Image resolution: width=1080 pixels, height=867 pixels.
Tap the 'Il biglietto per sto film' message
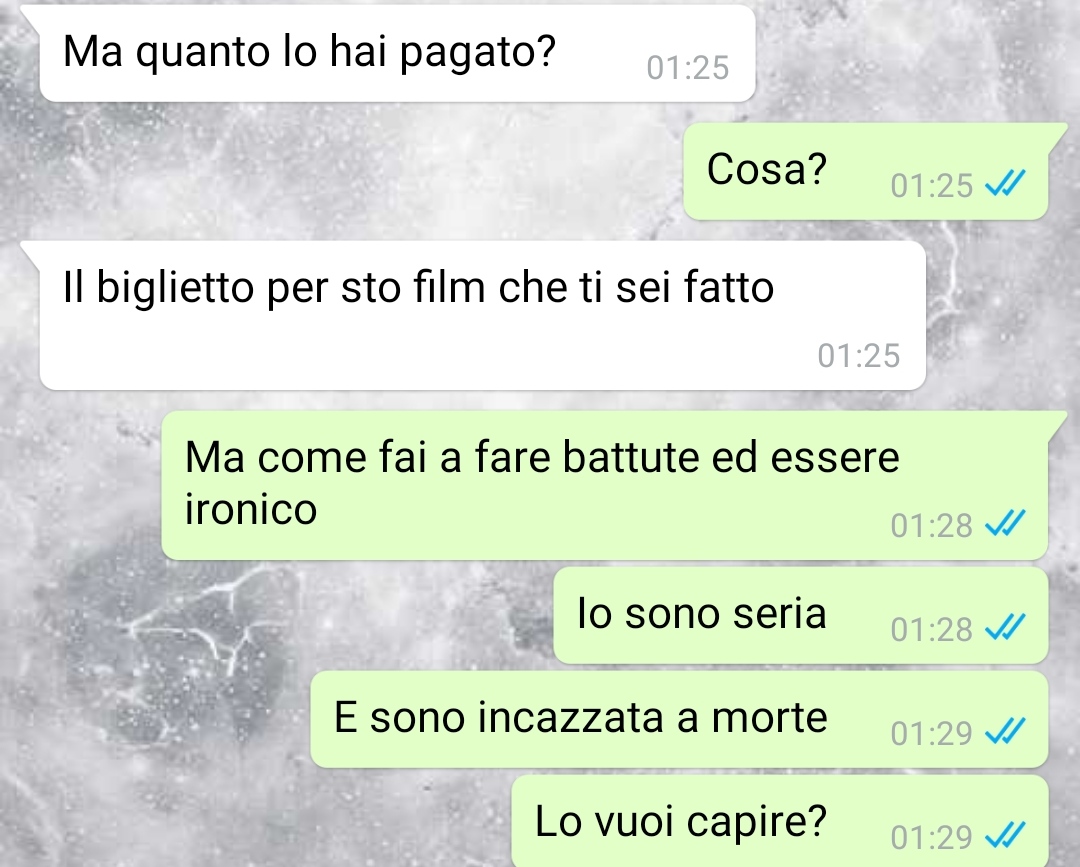pos(482,315)
